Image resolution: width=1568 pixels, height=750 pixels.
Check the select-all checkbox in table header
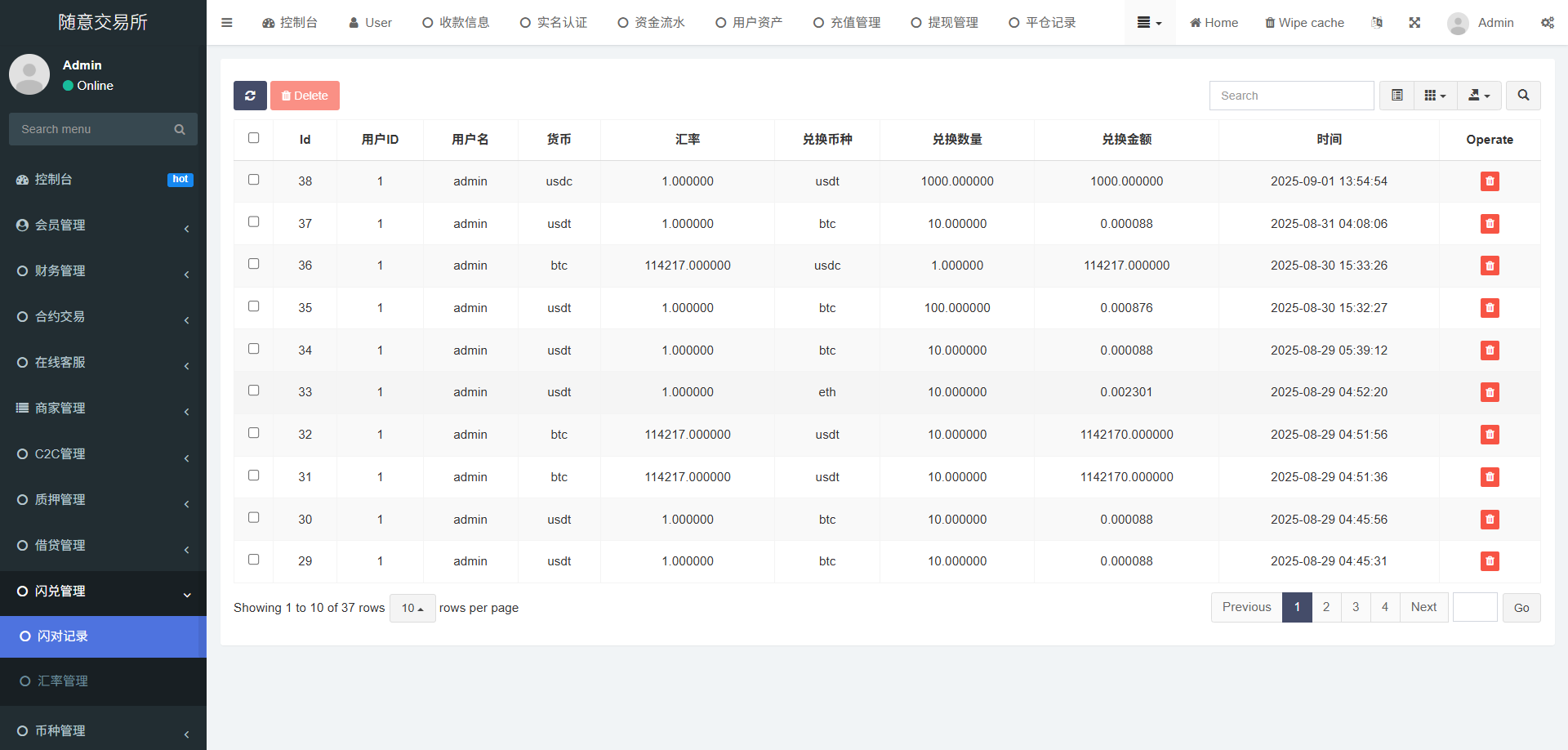coord(254,138)
